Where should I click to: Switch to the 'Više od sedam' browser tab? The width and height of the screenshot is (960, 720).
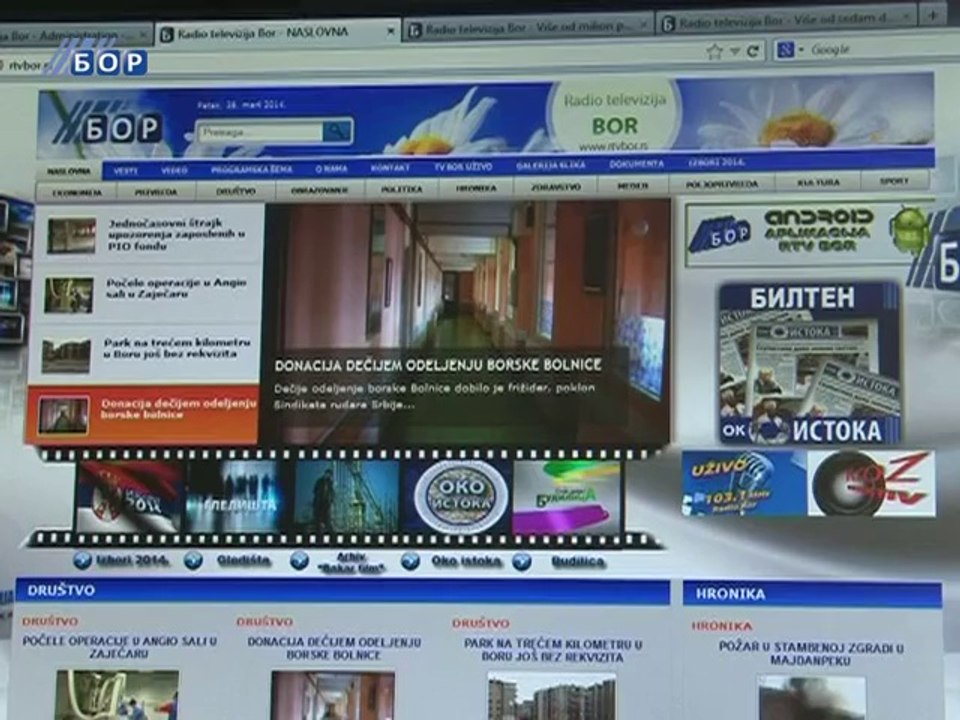click(x=787, y=21)
